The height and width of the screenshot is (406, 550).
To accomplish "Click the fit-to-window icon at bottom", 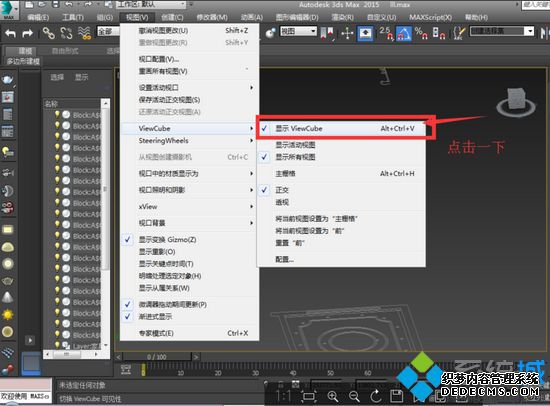I will tap(309, 397).
